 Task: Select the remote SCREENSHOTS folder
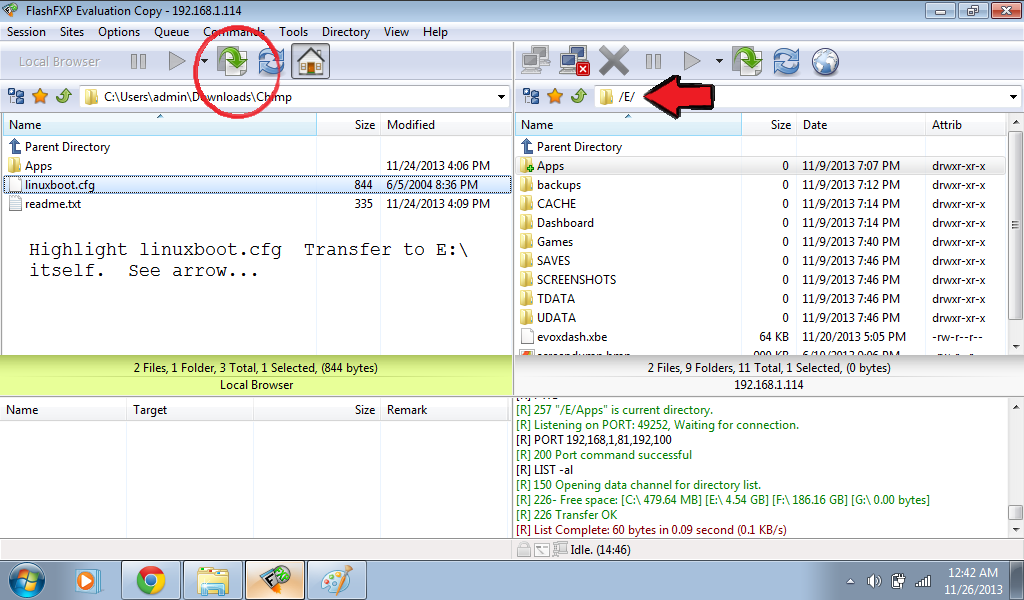761,279
